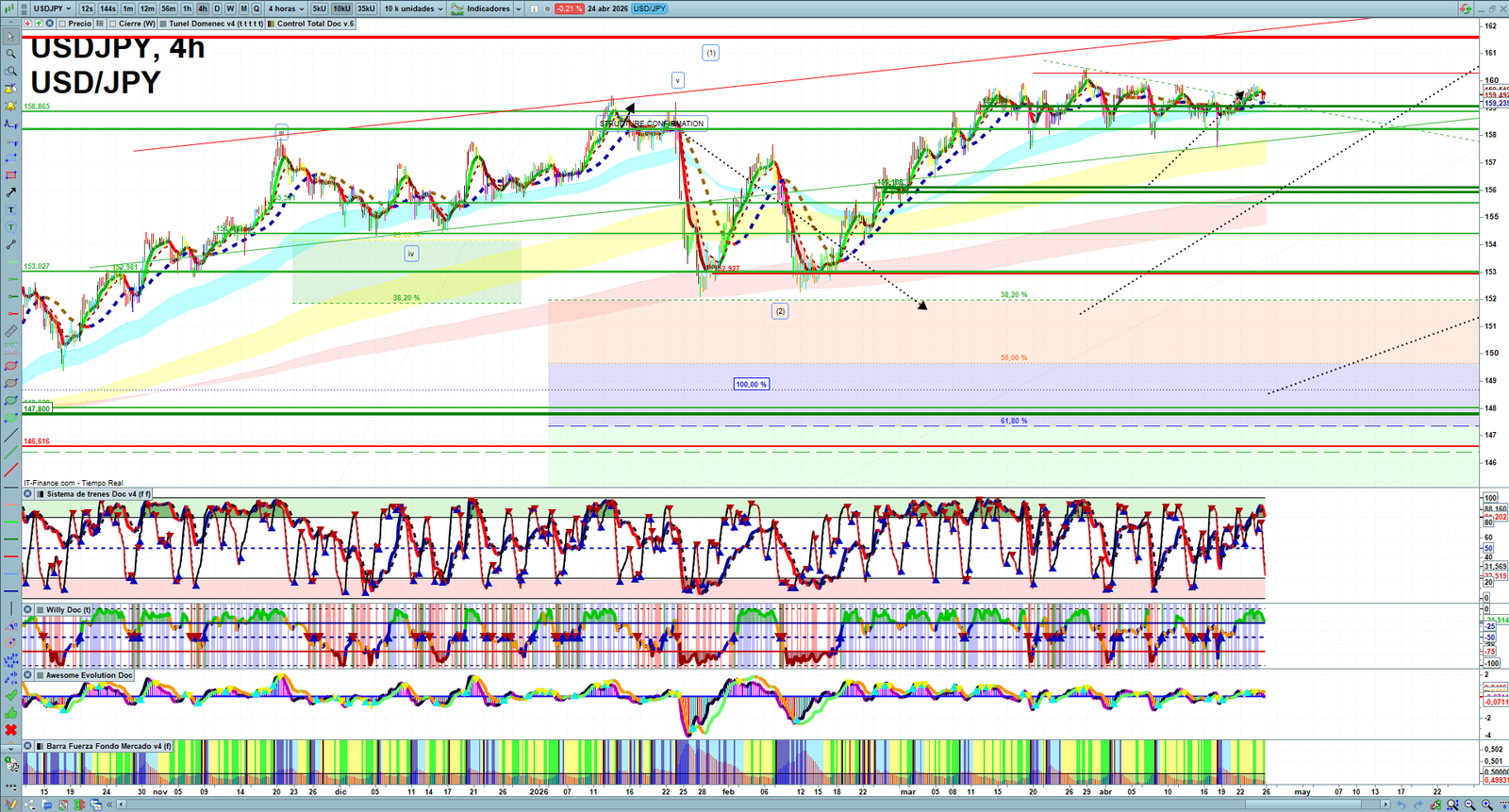Pick the thumbs-up marker icon

pos(10,713)
